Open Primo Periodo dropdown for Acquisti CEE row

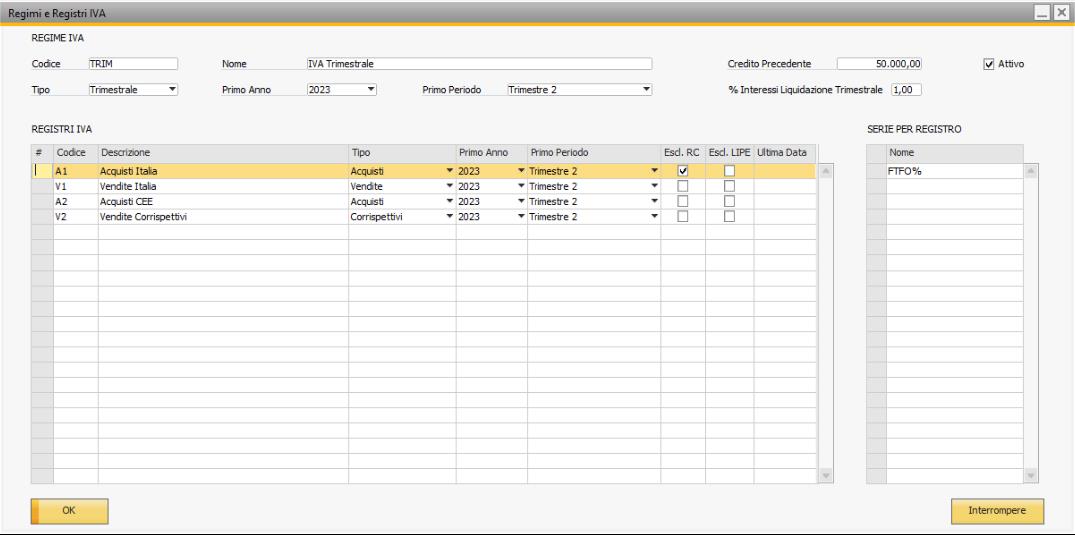coord(655,201)
